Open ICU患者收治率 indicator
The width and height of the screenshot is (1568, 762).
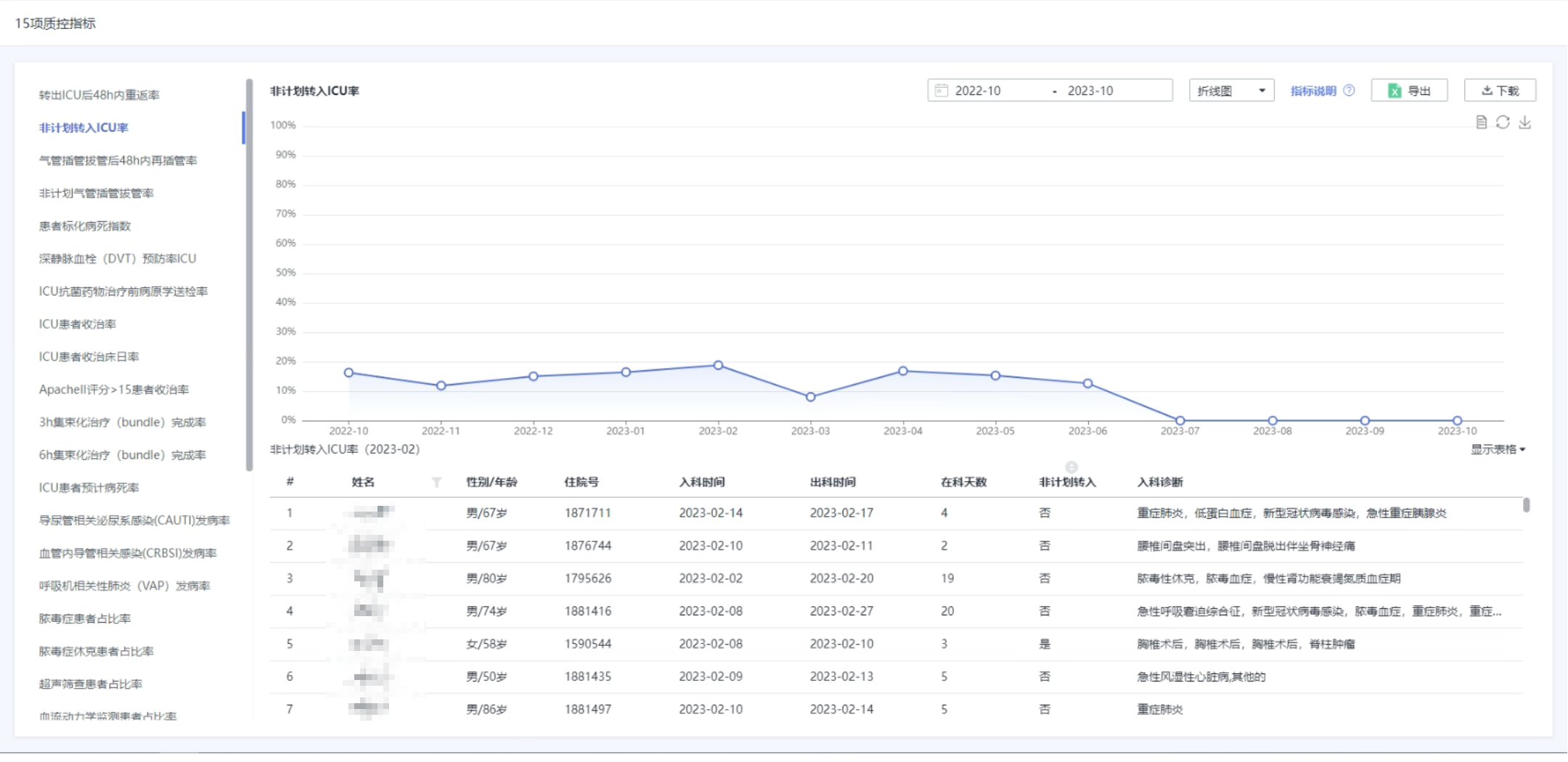(x=78, y=324)
